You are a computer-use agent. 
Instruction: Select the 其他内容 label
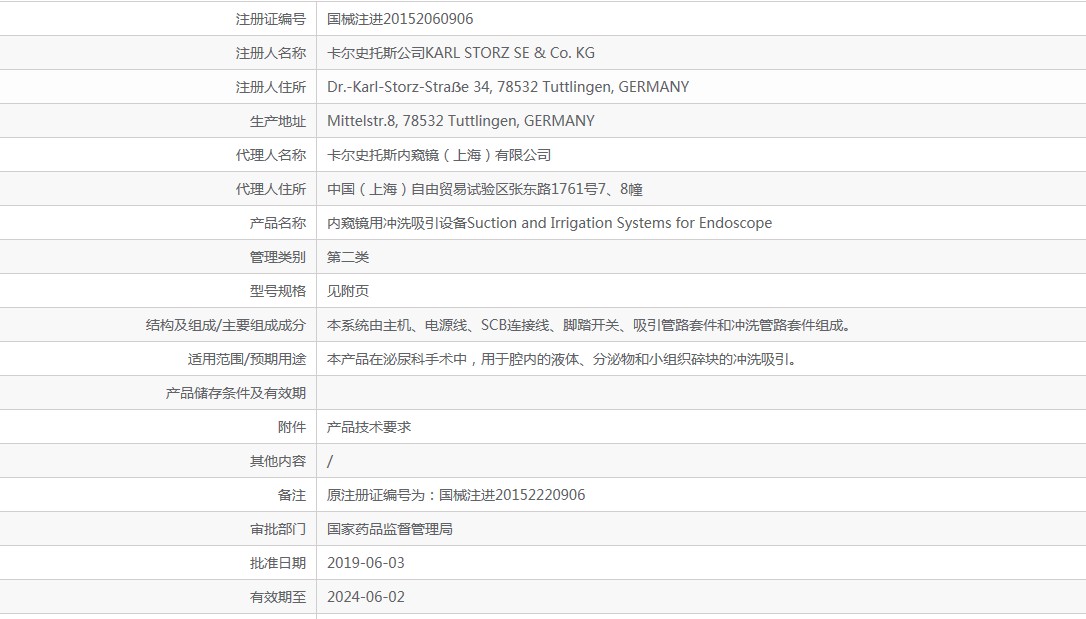(278, 460)
